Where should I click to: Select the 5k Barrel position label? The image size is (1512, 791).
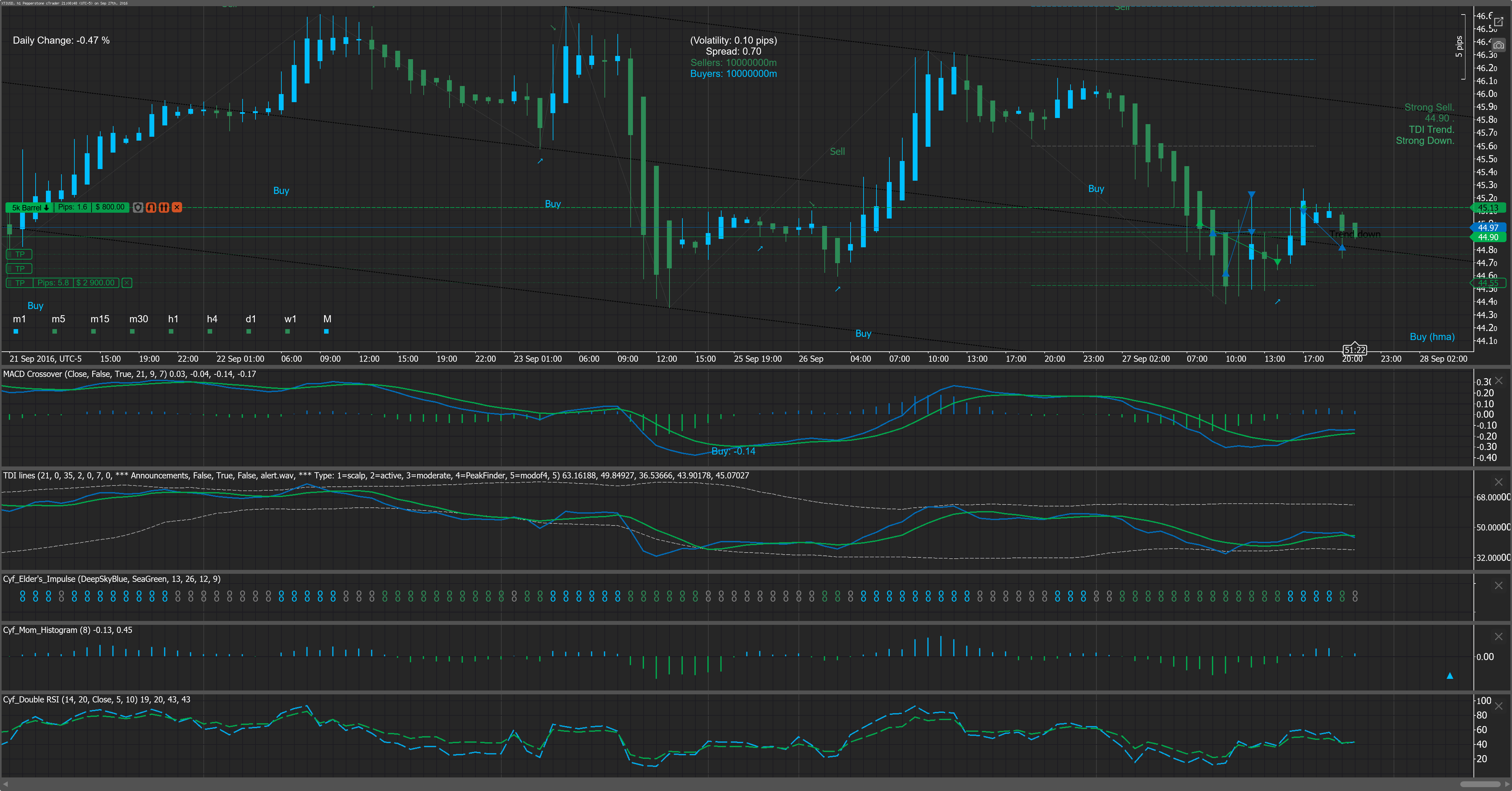(30, 207)
